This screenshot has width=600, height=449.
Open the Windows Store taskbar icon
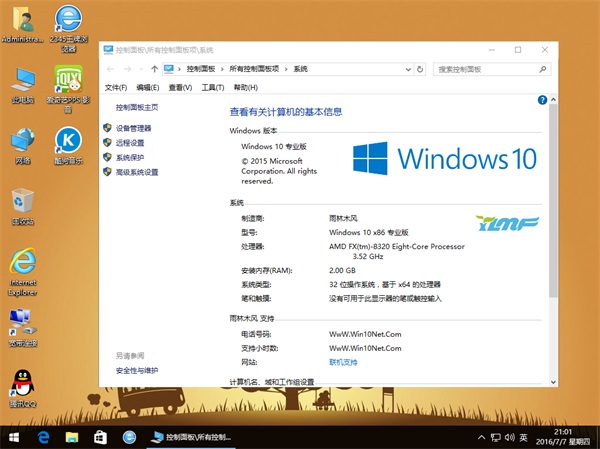[x=100, y=437]
